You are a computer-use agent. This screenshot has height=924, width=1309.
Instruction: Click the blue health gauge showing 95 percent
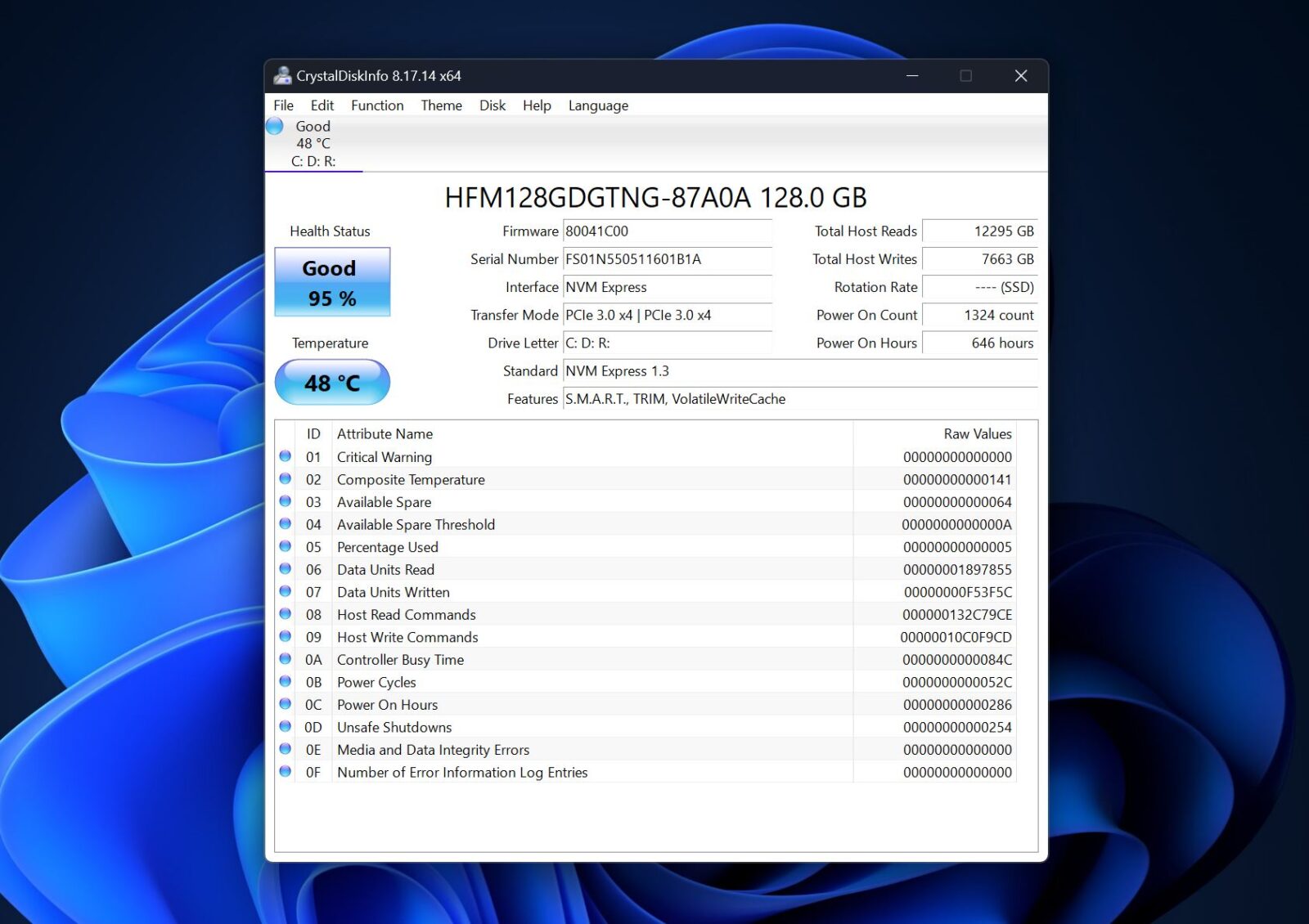coord(331,282)
